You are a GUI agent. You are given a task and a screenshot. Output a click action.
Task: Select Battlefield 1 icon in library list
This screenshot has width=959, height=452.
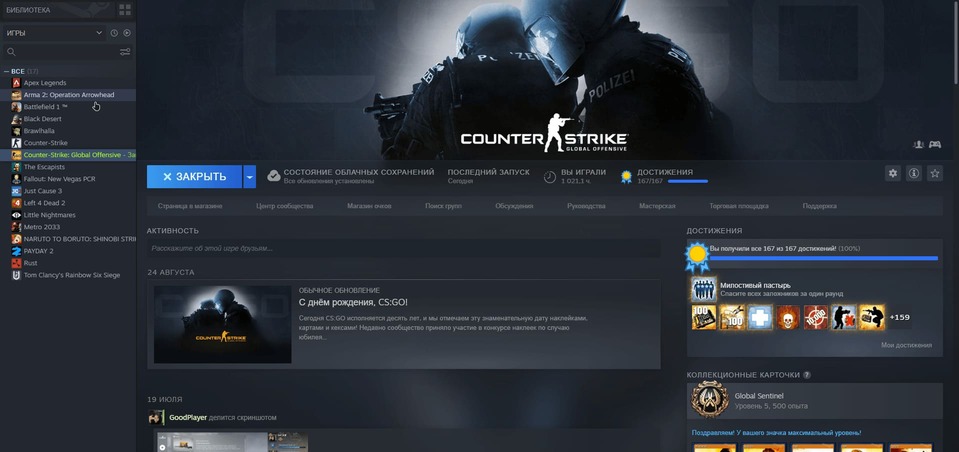17,107
